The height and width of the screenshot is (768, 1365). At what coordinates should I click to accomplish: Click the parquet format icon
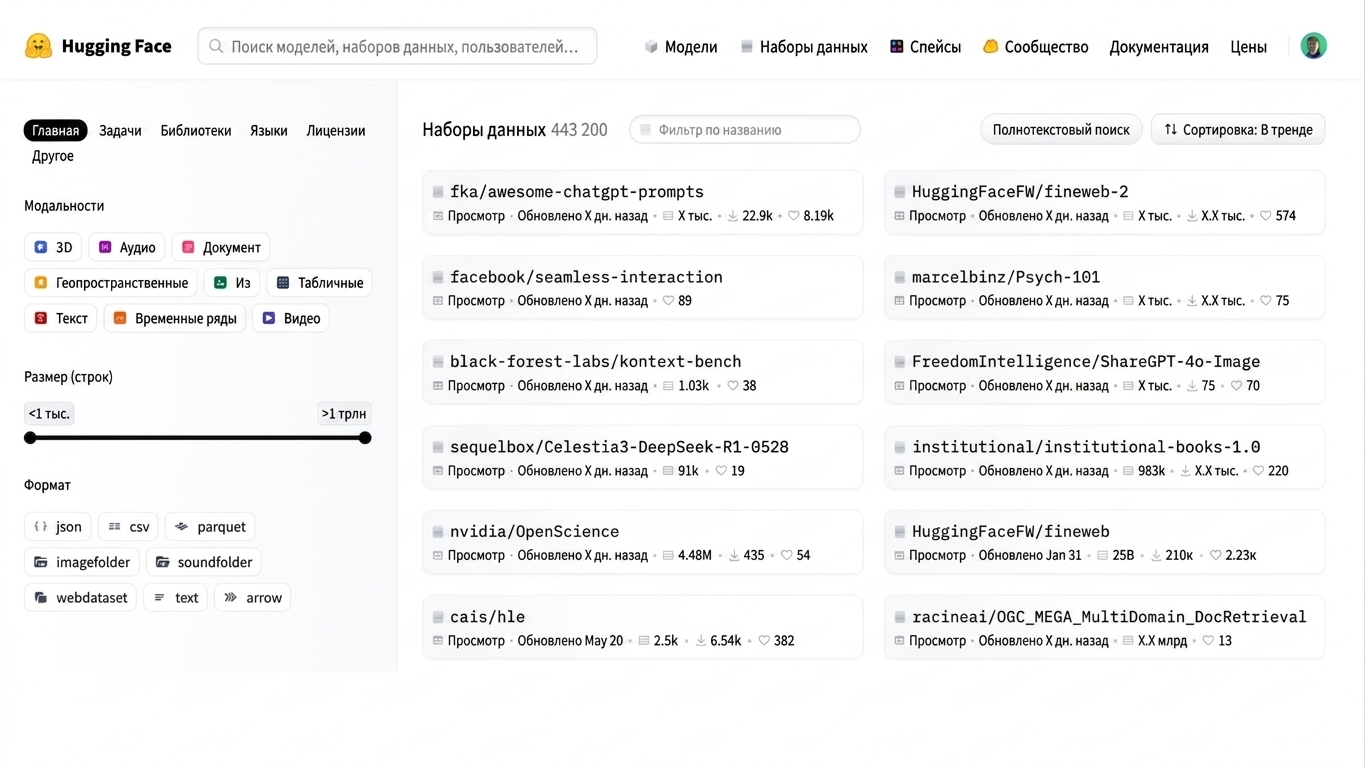click(x=181, y=526)
